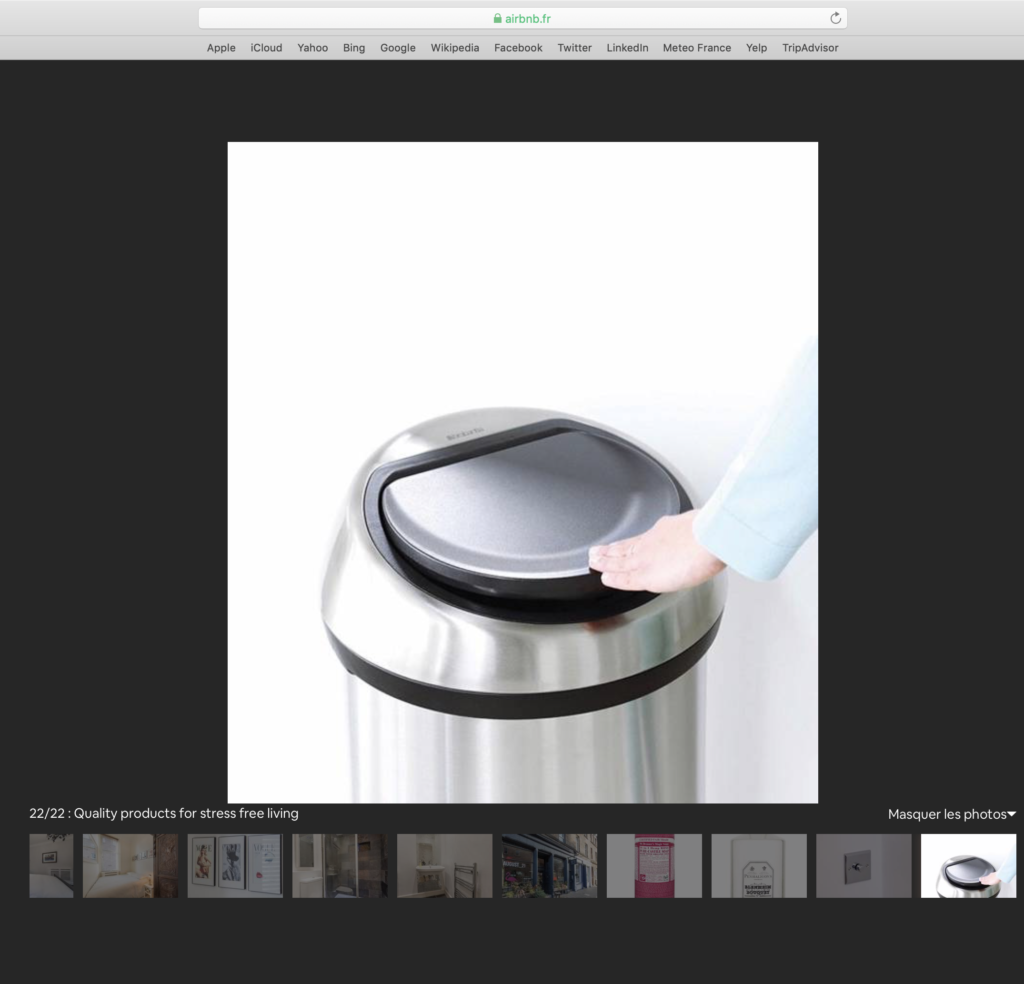Open the Meteo France bookmark
Viewport: 1024px width, 984px height.
point(696,48)
